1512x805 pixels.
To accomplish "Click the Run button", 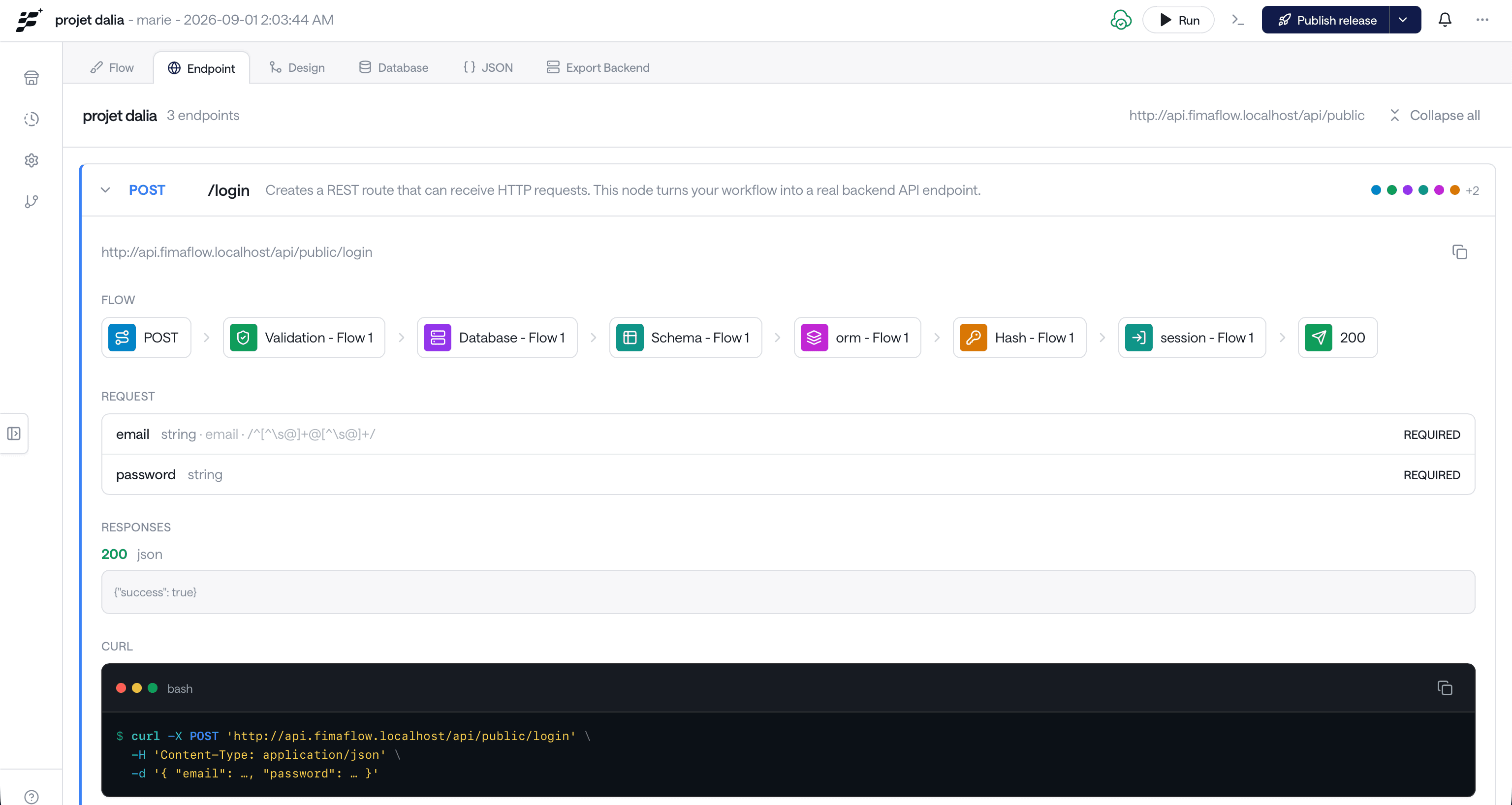I will (1178, 20).
